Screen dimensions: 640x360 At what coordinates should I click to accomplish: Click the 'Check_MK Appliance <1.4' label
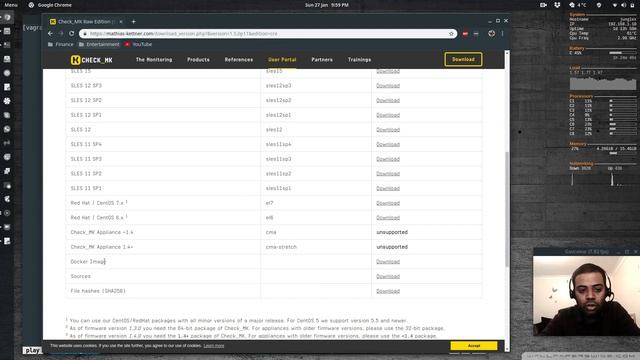(x=102, y=232)
